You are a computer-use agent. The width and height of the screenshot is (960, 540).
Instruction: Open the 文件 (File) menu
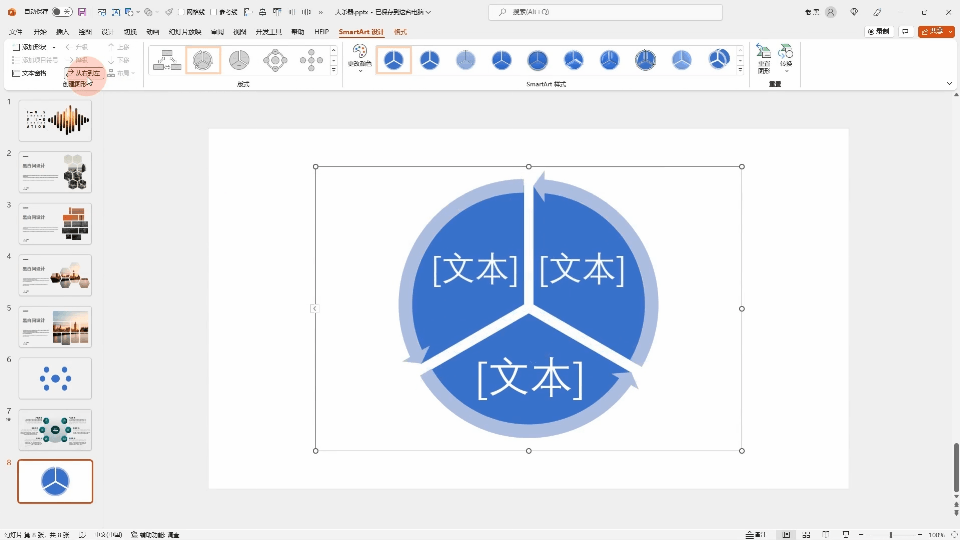tap(16, 32)
